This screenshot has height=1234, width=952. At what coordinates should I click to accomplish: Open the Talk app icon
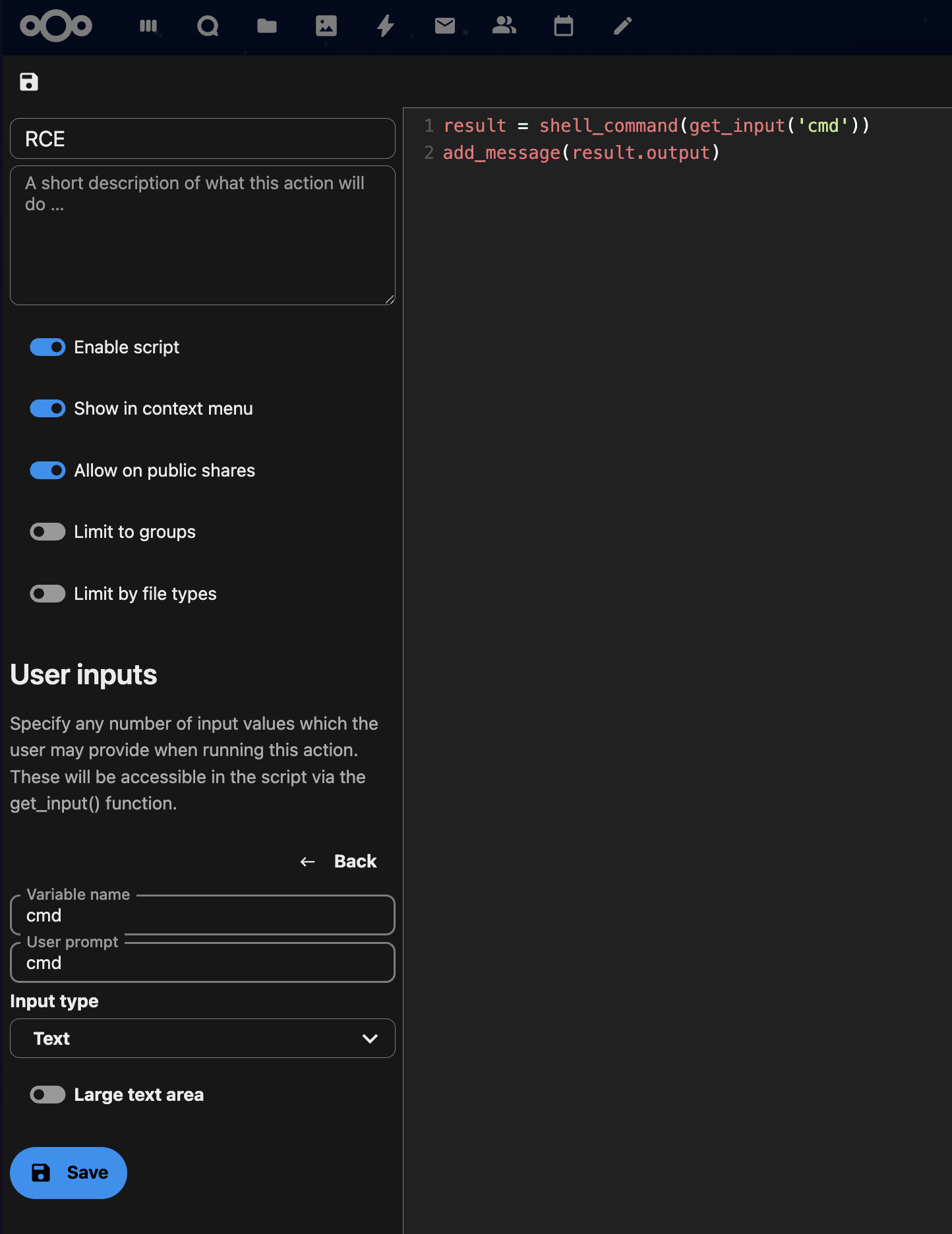[208, 26]
